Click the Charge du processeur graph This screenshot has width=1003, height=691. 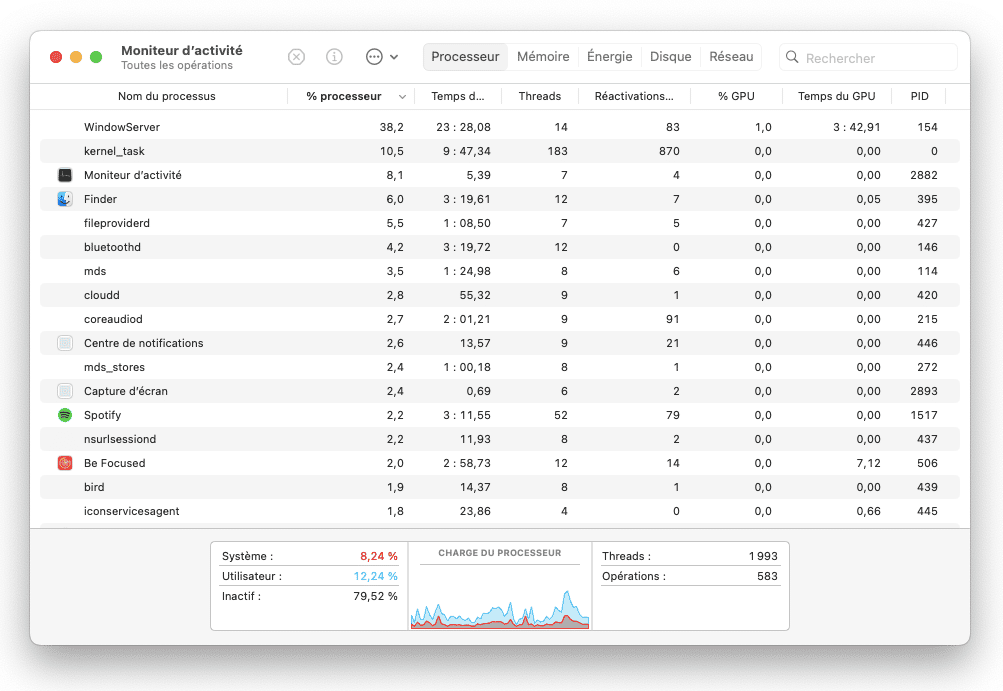(x=499, y=597)
